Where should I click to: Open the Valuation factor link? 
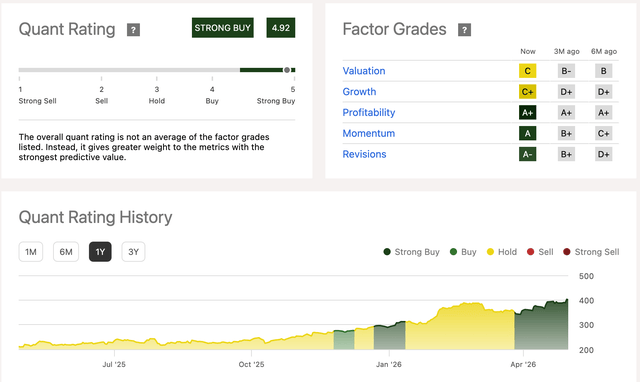(x=364, y=71)
